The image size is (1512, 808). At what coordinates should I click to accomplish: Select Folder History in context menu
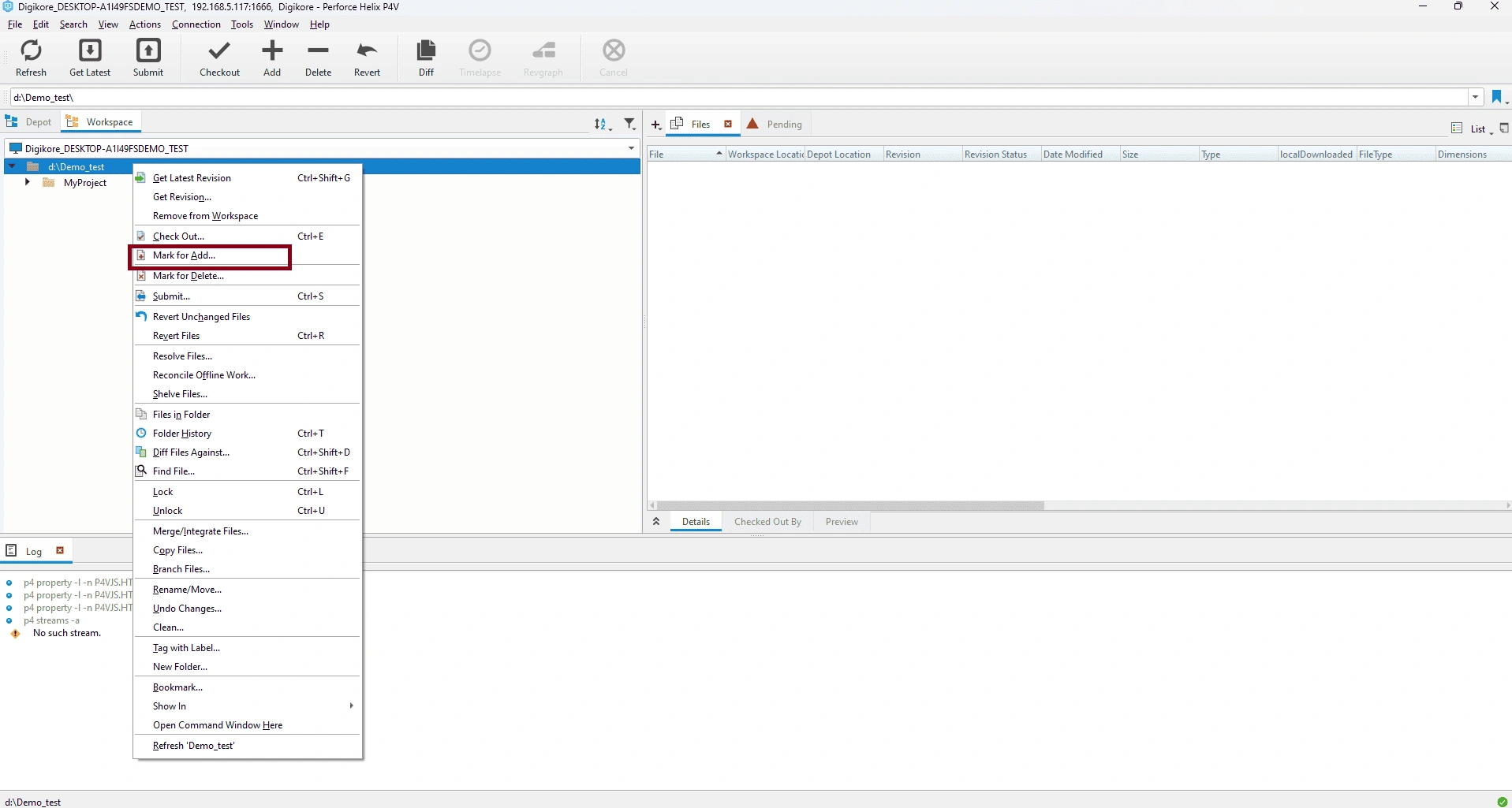coord(247,434)
